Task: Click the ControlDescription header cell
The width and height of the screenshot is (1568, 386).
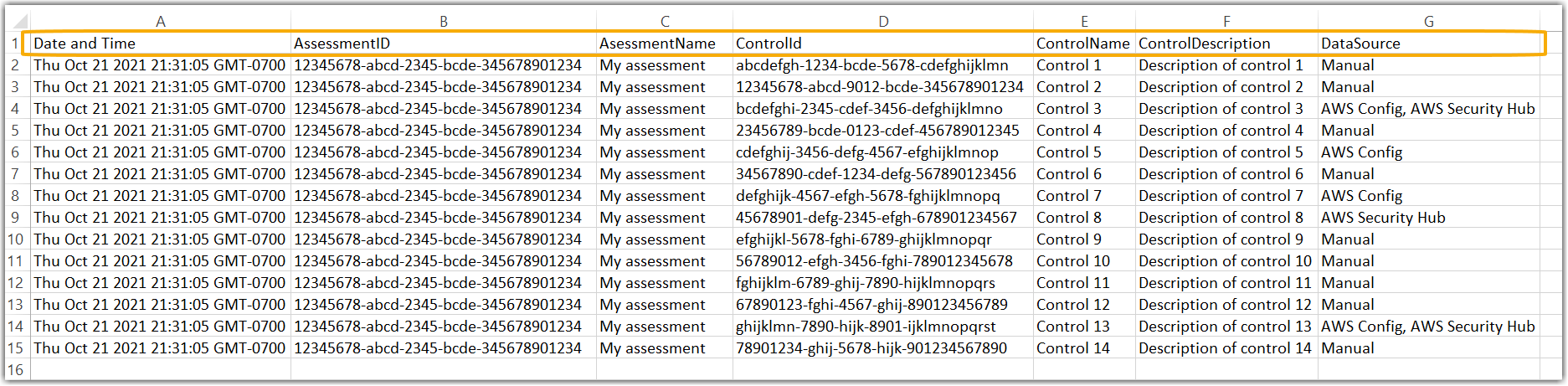Action: (1204, 44)
